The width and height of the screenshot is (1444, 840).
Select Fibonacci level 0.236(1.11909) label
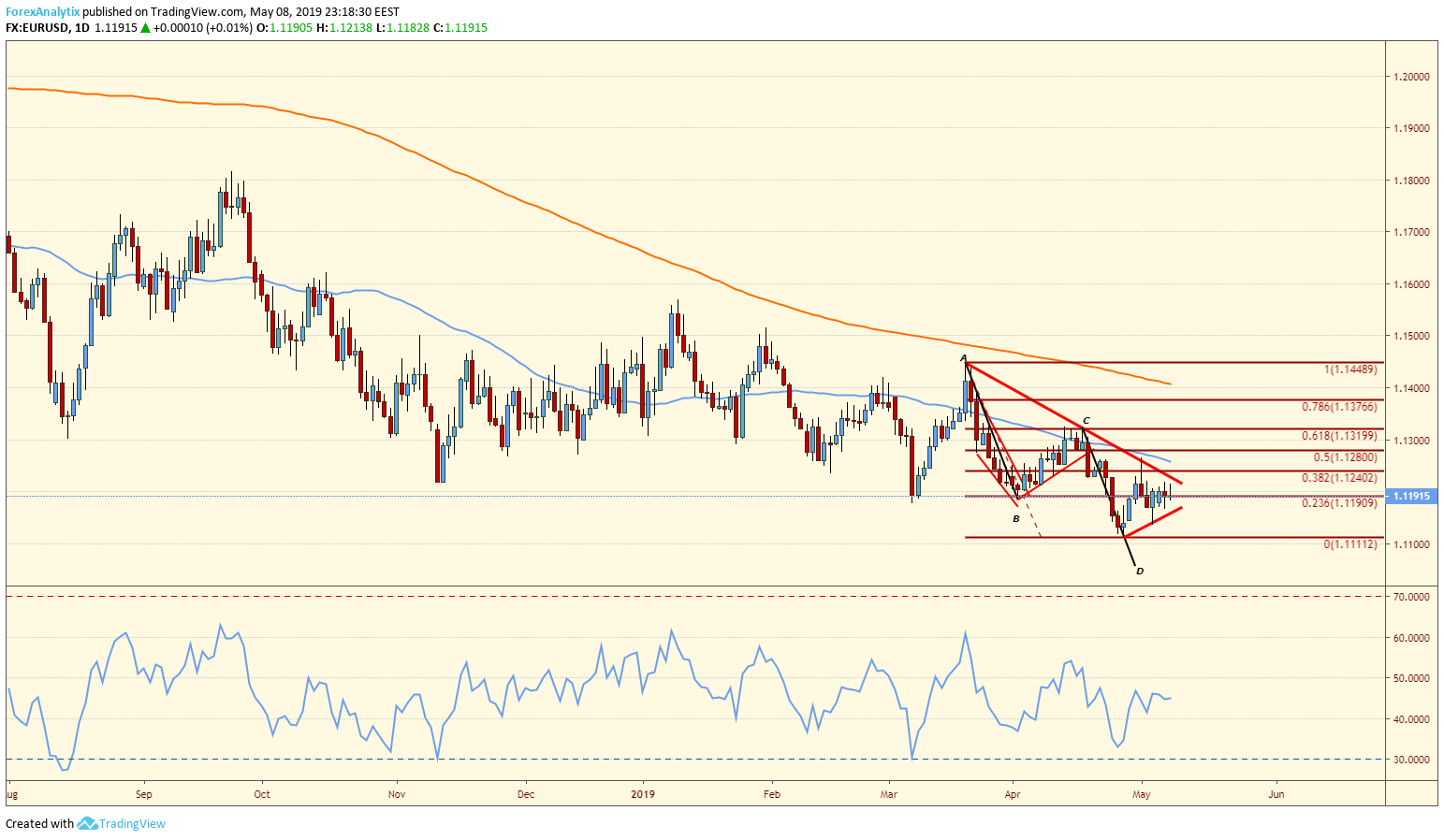[x=1339, y=502]
